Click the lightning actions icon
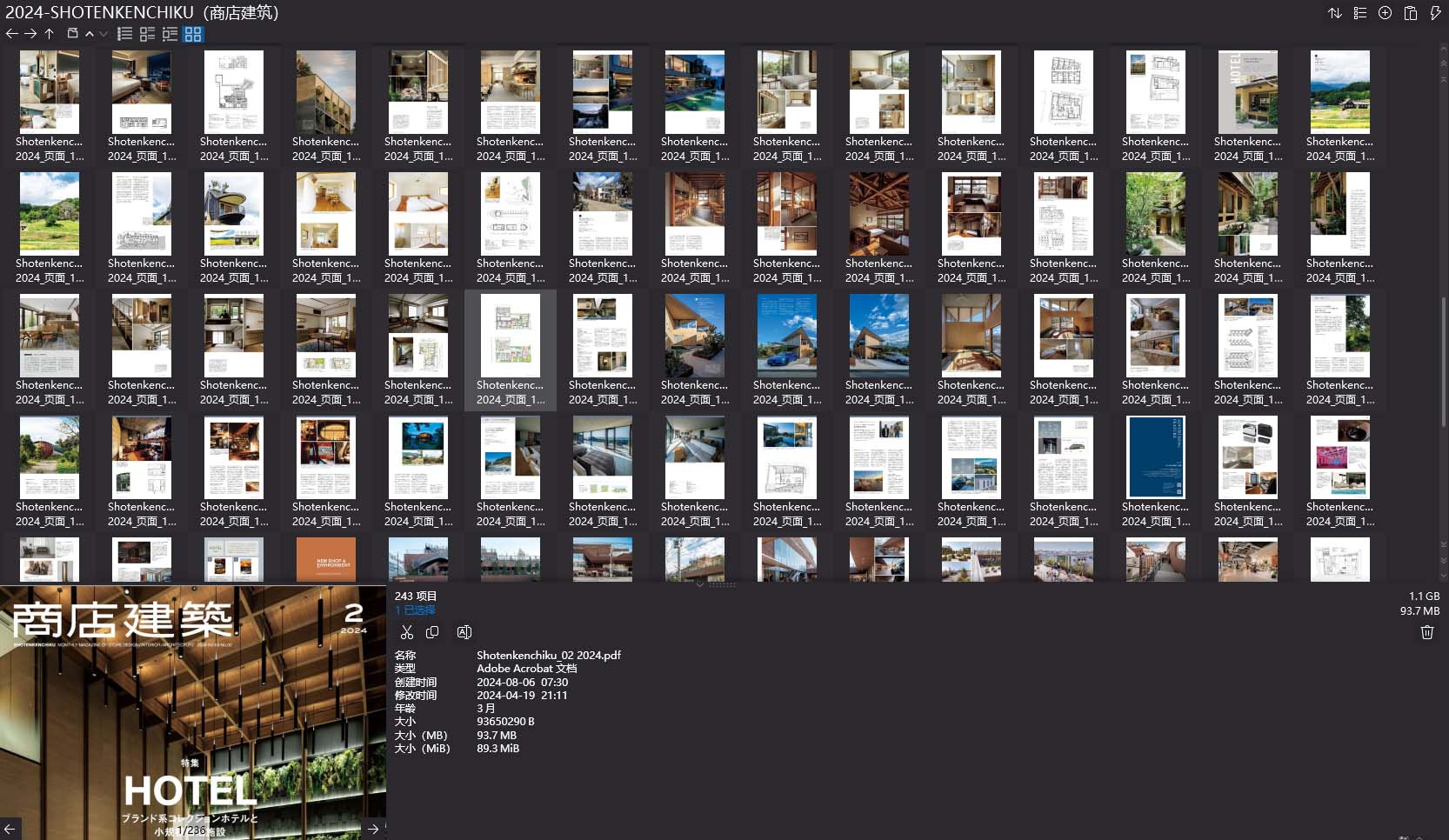1449x840 pixels. [x=1435, y=13]
